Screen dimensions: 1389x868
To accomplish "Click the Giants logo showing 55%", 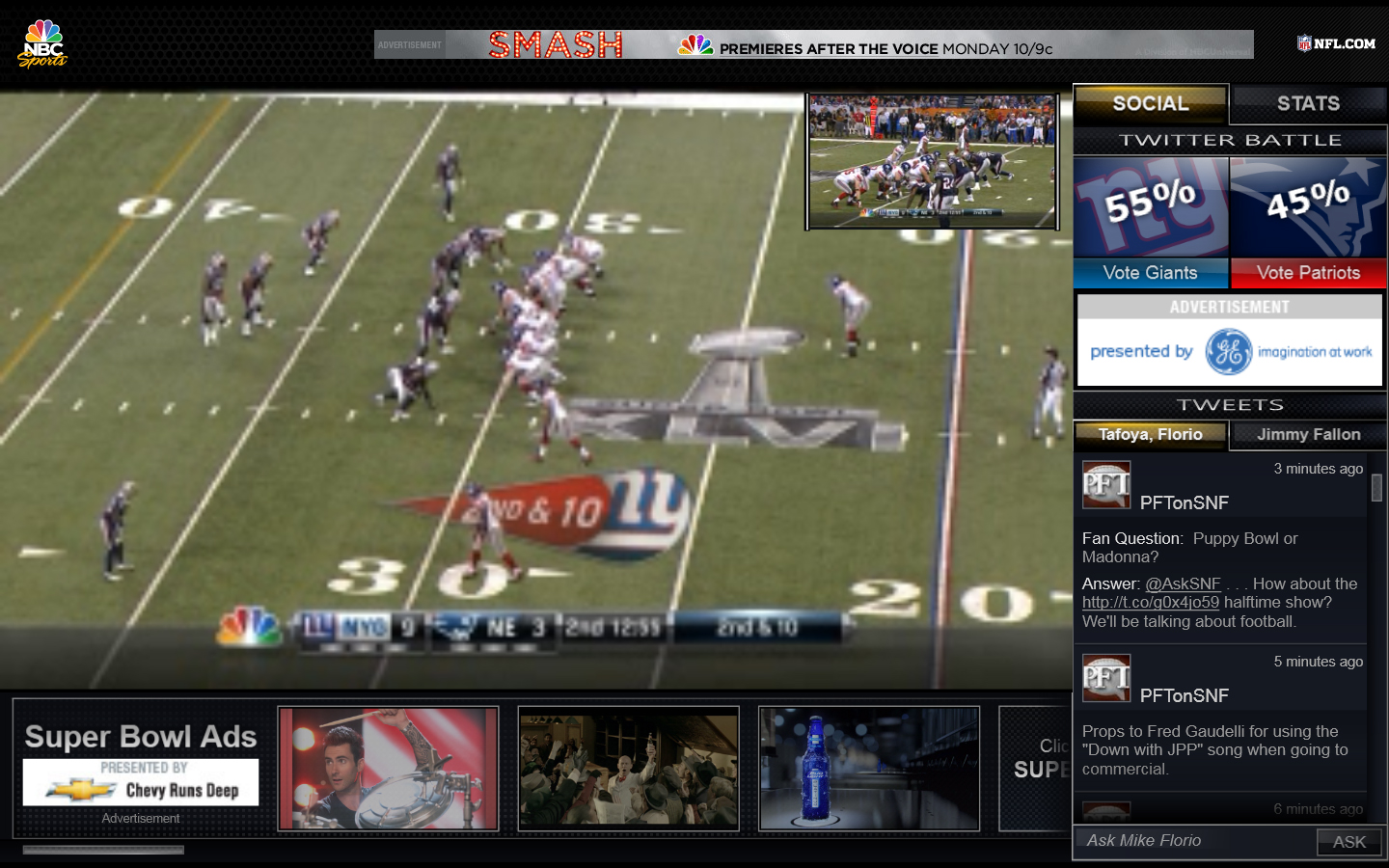I will [x=1151, y=206].
